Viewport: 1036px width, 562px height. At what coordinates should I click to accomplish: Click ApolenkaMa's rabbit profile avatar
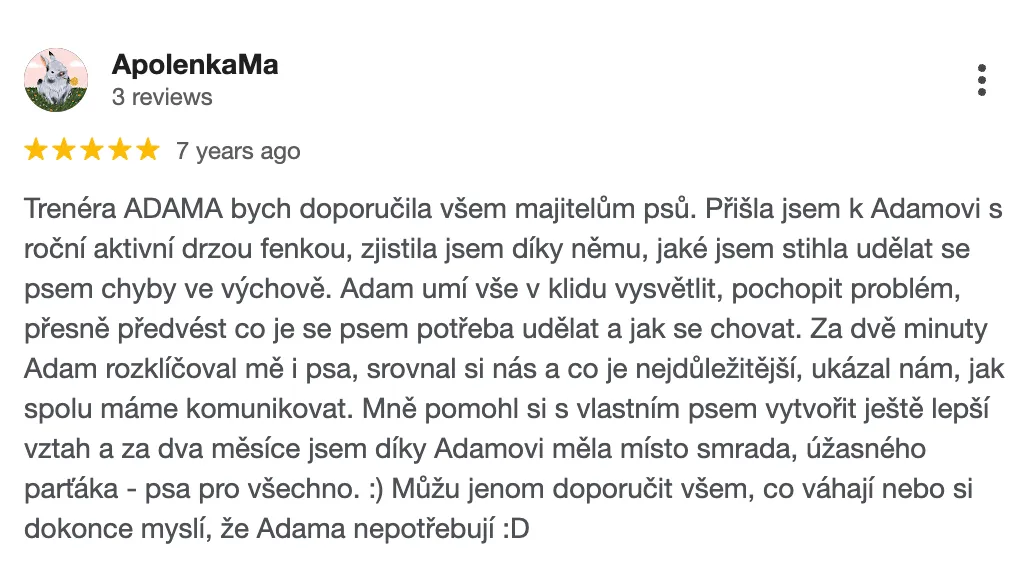[56, 80]
